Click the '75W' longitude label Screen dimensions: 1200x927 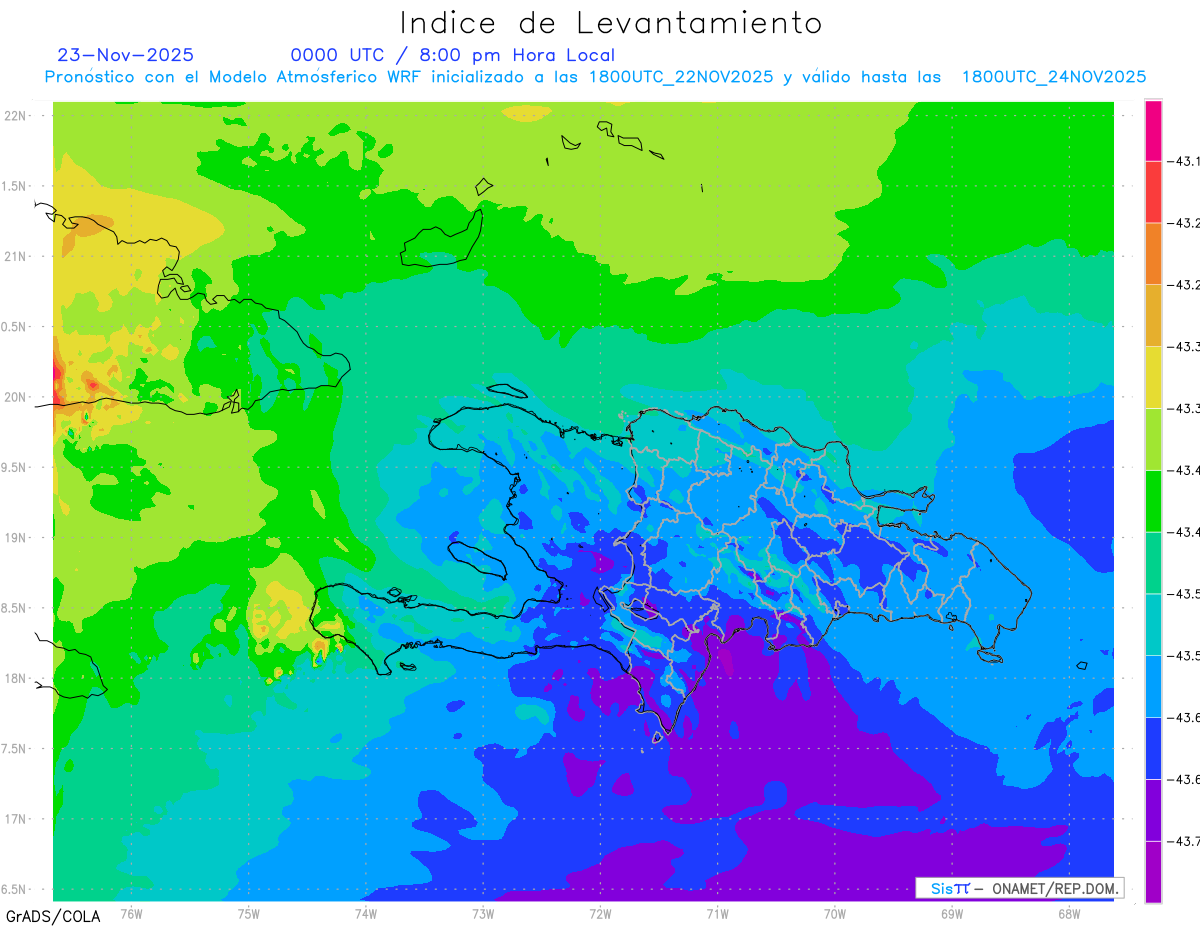(x=248, y=914)
